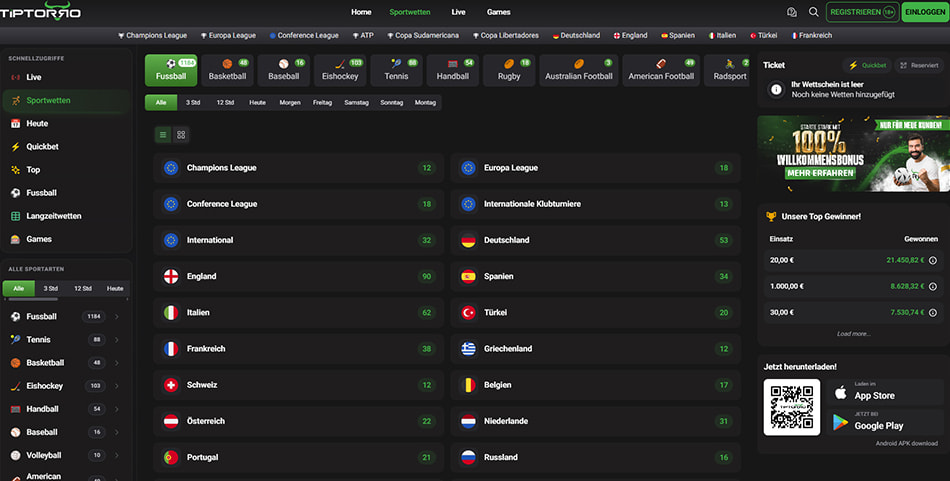This screenshot has width=950, height=481.
Task: Filter matches by Morgen tab
Action: pos(290,102)
